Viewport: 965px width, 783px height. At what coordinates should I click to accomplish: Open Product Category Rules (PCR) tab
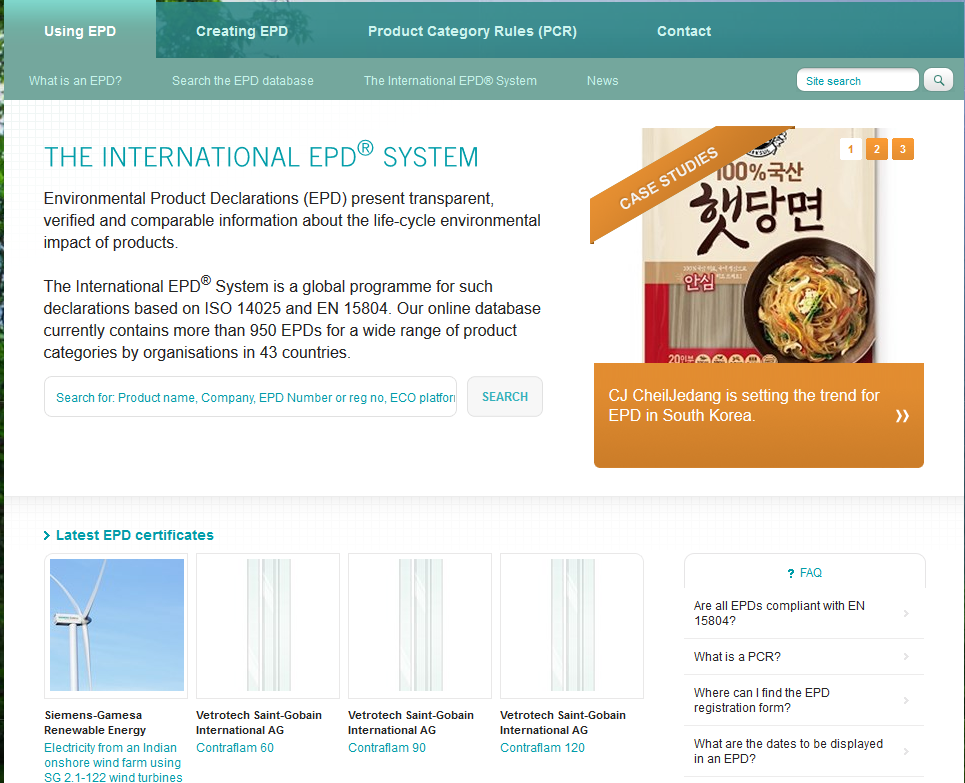click(x=472, y=31)
